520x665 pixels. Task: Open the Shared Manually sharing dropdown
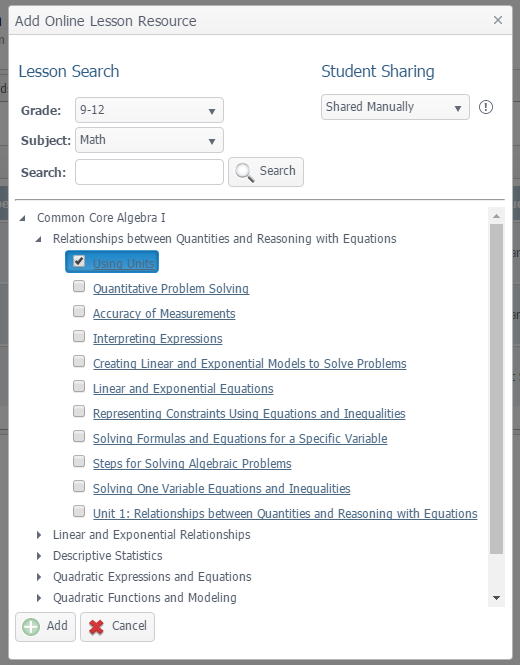(395, 107)
